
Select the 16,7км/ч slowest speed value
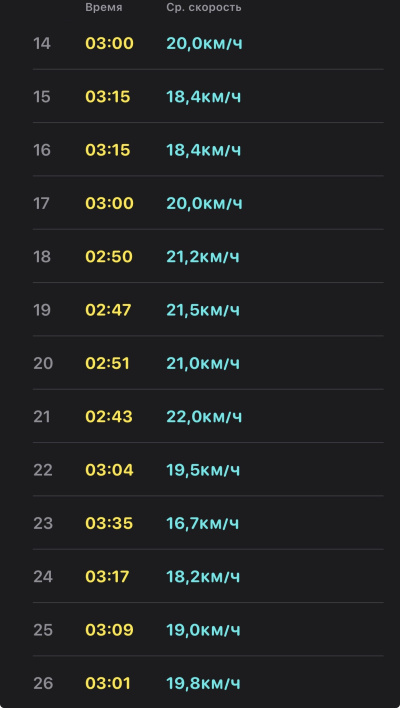pos(203,523)
